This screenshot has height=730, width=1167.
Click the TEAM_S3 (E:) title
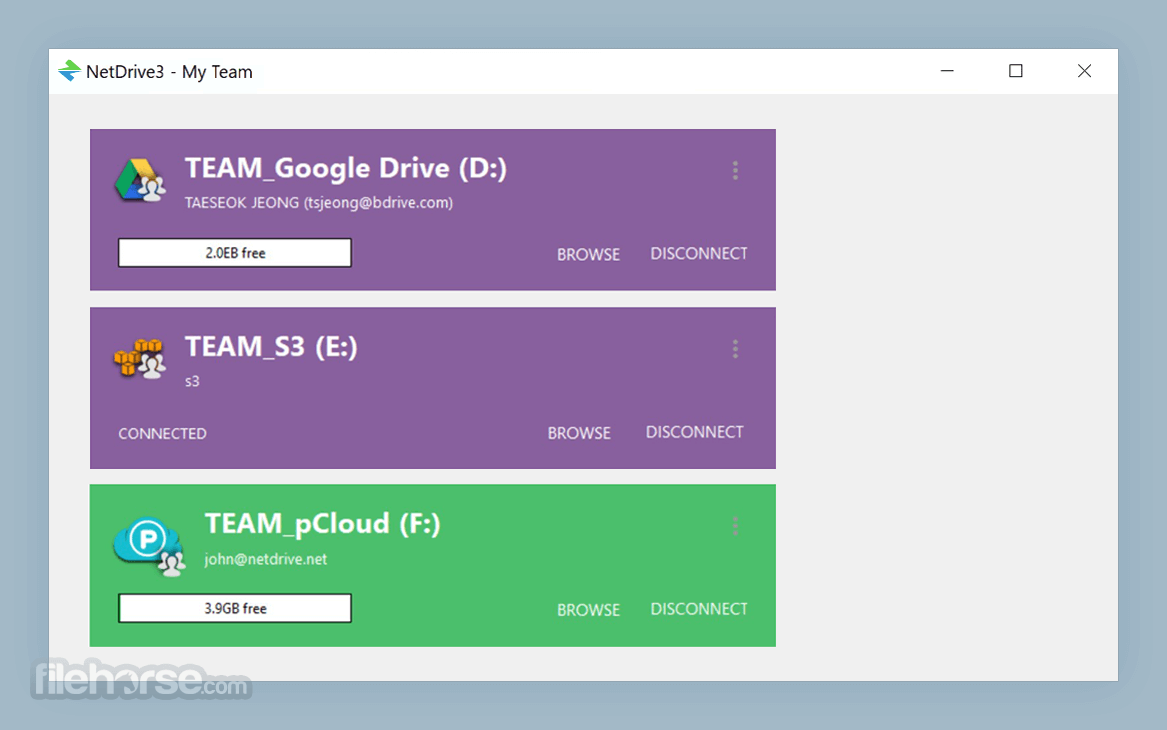pyautogui.click(x=271, y=347)
